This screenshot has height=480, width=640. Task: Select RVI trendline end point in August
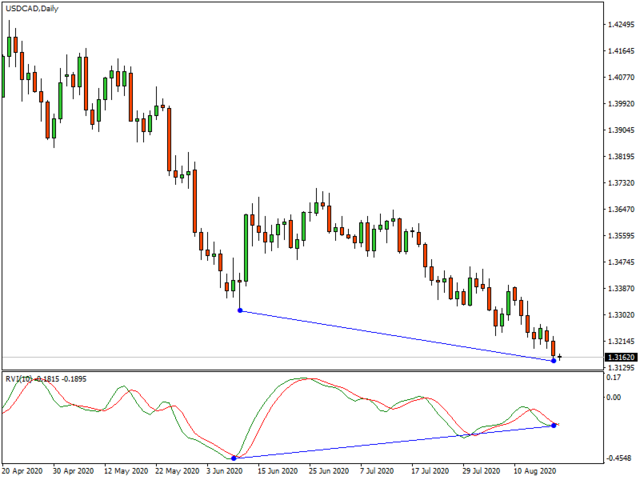click(553, 425)
